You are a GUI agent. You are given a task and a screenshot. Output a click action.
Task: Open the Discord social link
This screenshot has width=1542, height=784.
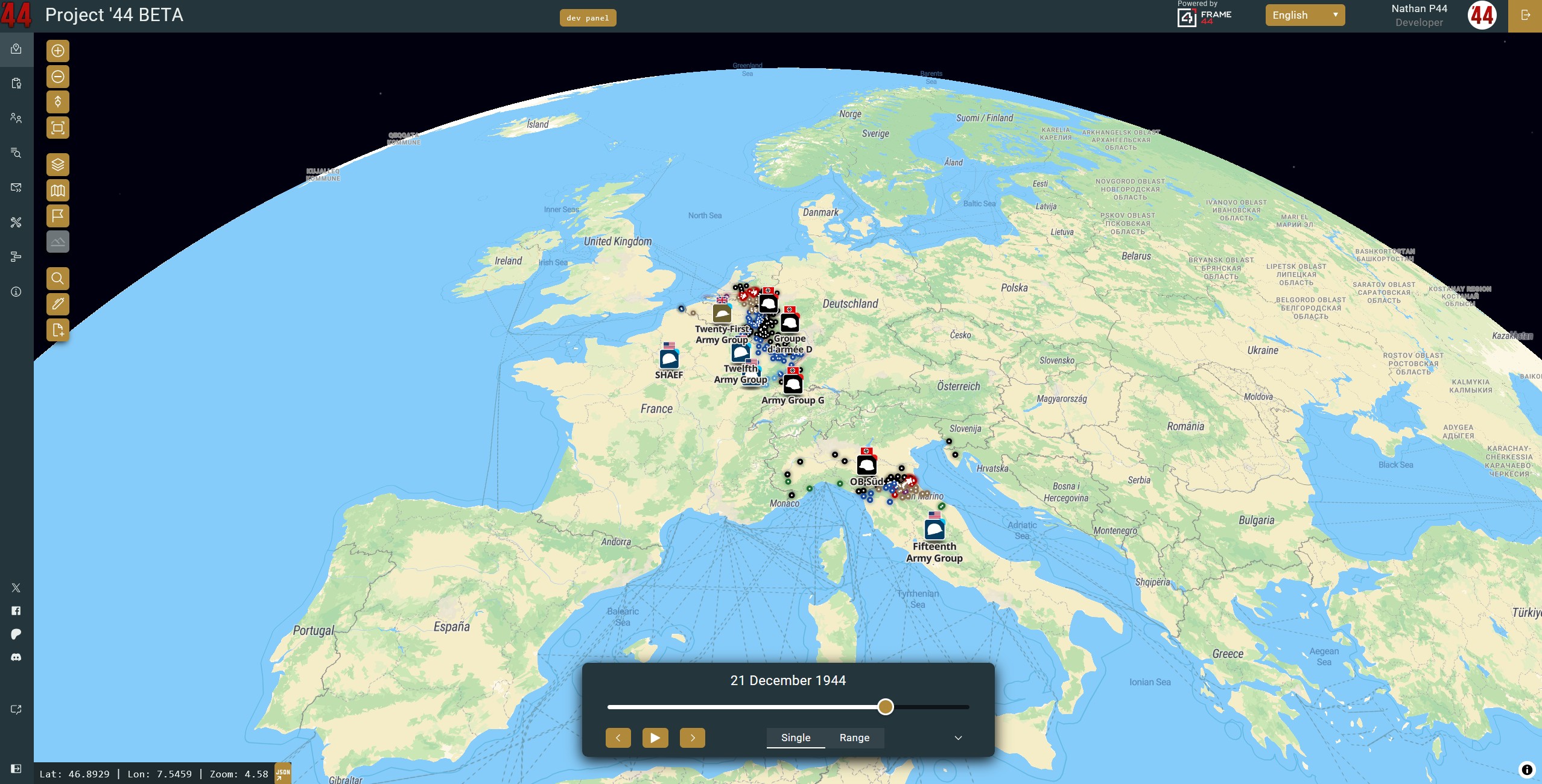16,657
